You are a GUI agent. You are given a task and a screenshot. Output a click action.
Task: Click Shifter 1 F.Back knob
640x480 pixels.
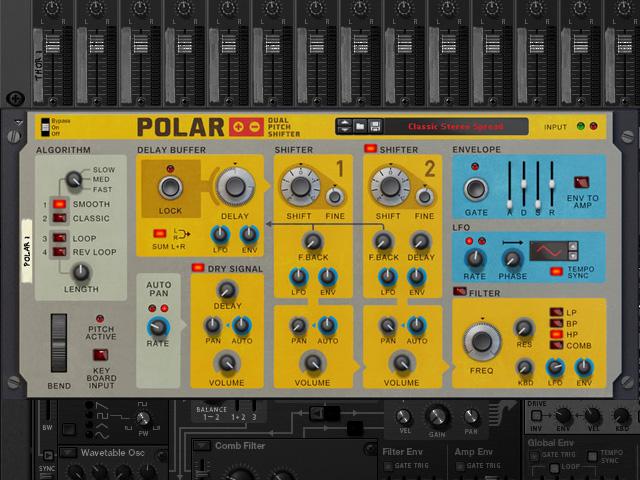click(x=313, y=242)
